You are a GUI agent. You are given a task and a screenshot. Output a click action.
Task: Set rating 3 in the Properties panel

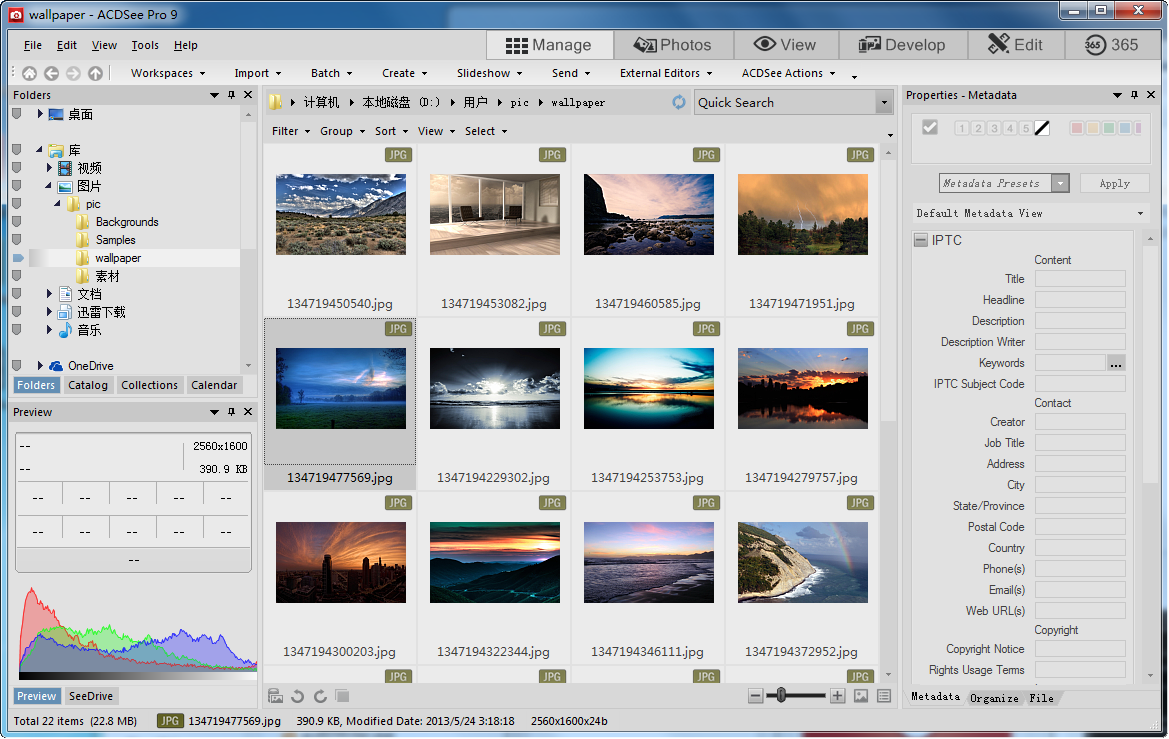click(x=994, y=128)
